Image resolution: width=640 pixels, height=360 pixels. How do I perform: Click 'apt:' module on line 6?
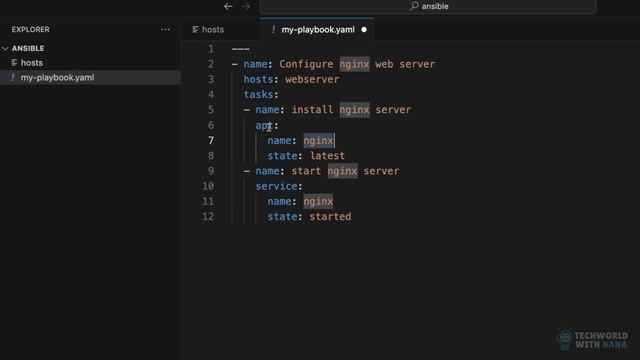[267, 125]
